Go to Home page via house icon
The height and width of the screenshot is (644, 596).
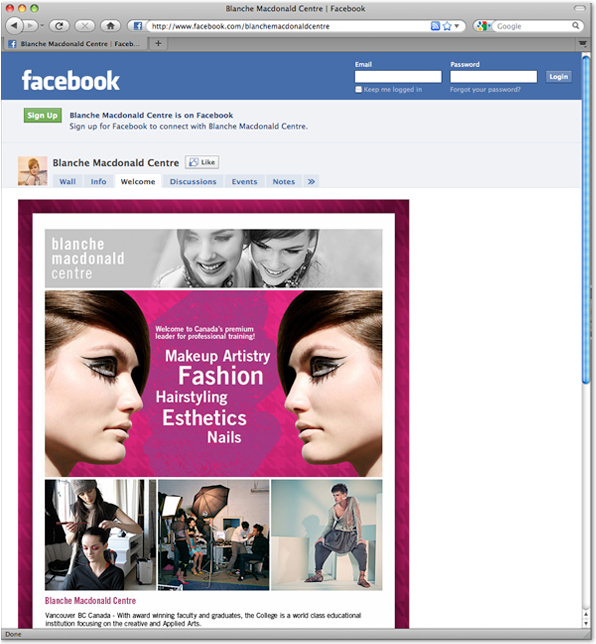coord(110,26)
